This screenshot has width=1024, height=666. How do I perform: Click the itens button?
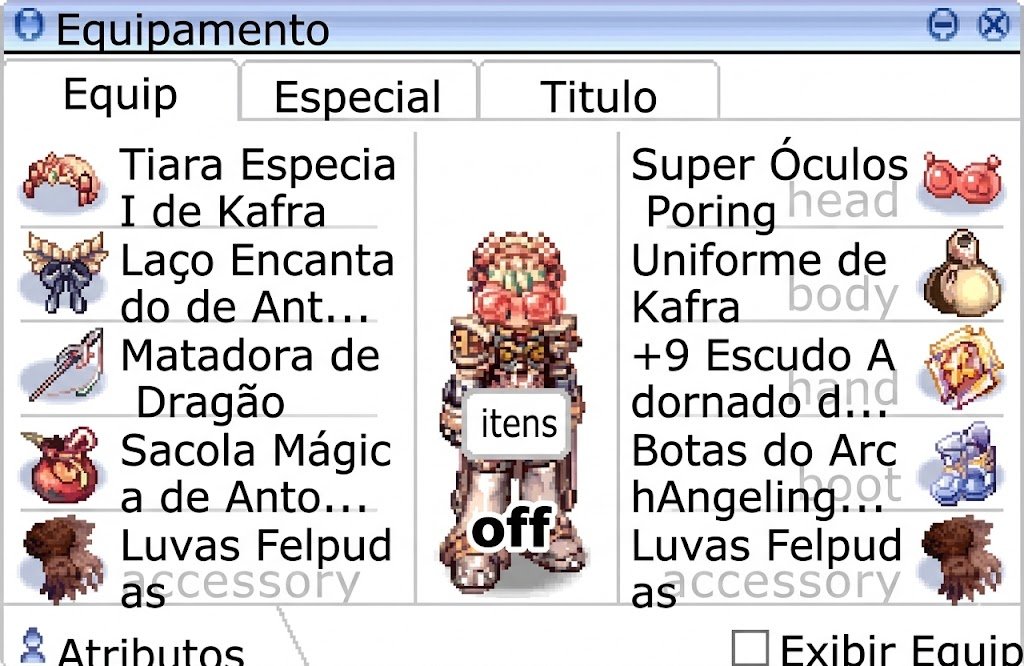click(519, 423)
